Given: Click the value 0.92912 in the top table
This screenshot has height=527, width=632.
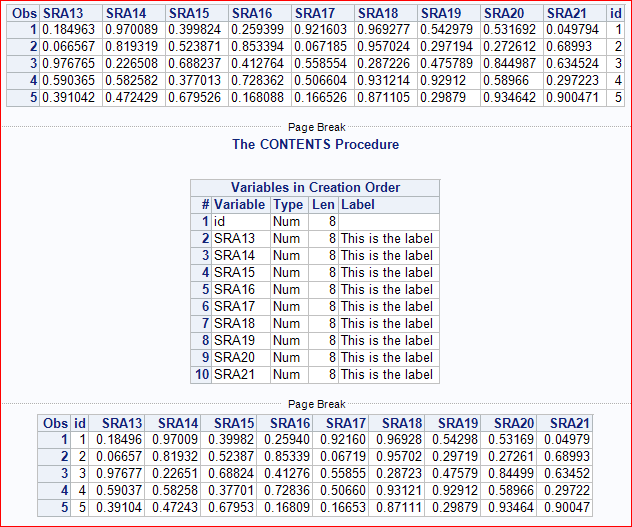Looking at the screenshot, I should coord(443,81).
